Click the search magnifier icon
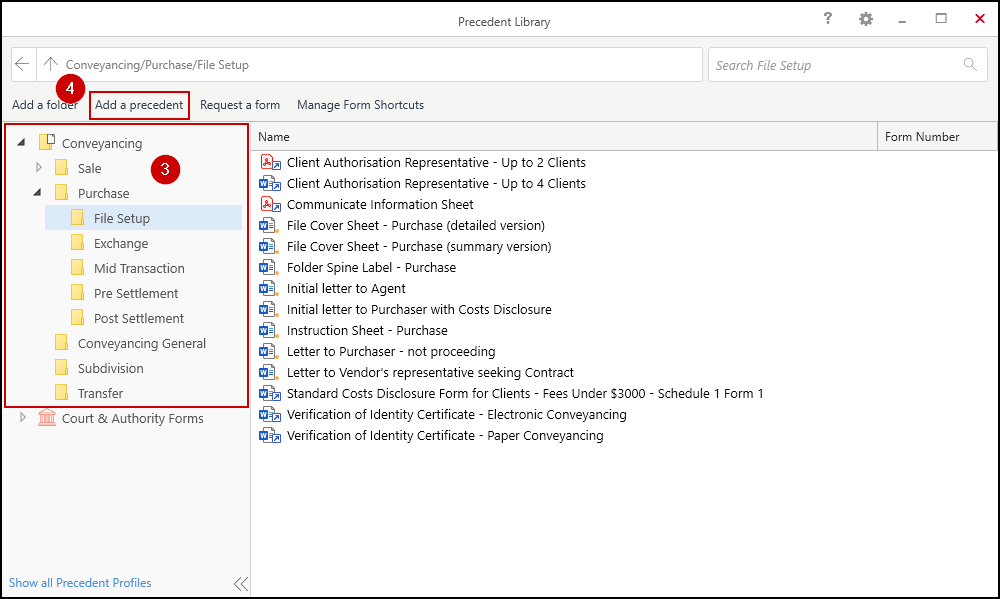 [x=969, y=65]
